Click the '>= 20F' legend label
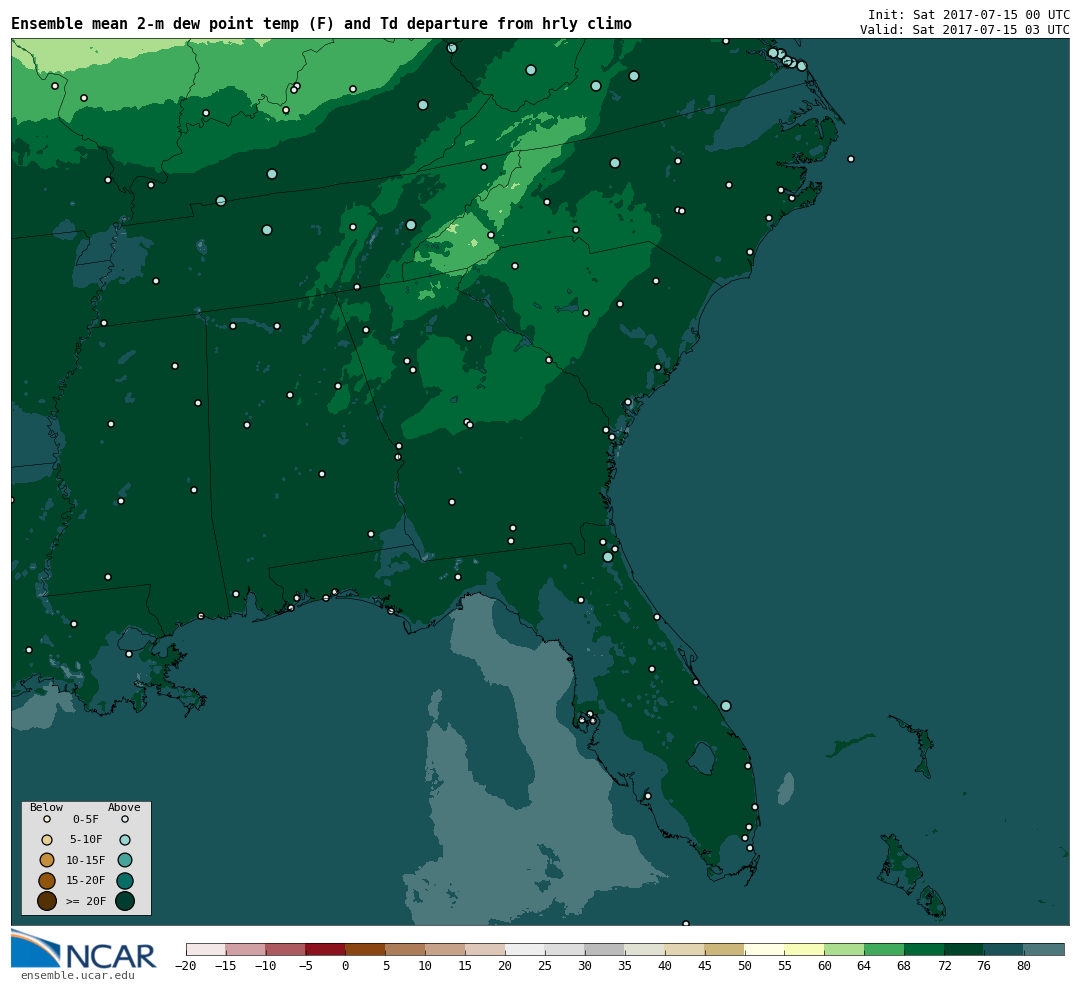 pos(86,901)
